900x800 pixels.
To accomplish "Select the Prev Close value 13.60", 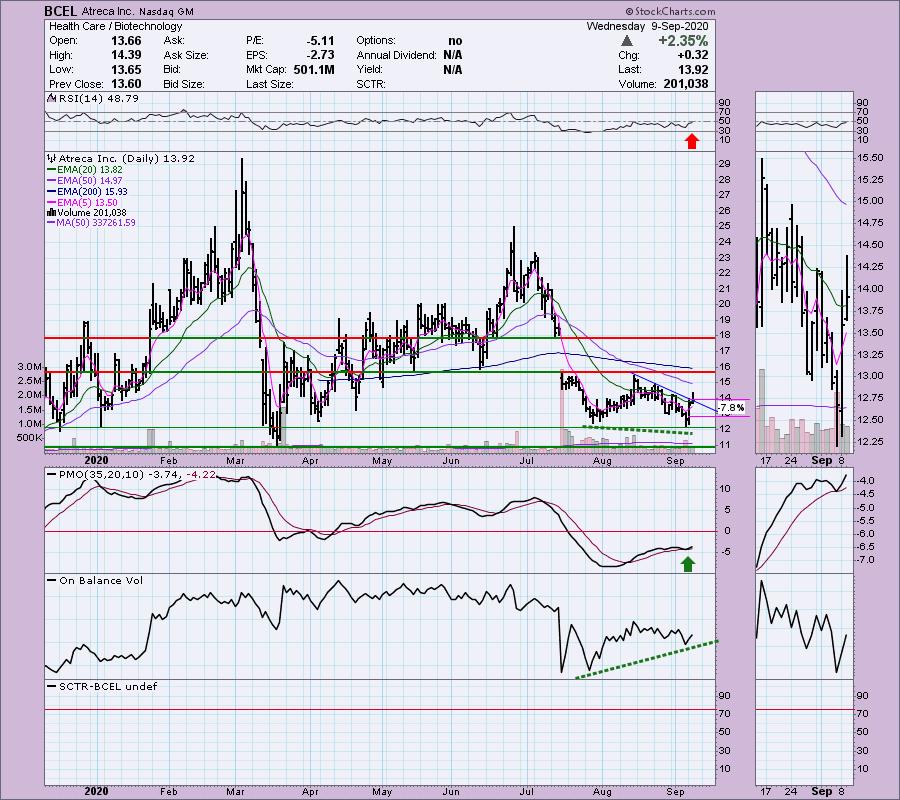I will pos(126,84).
